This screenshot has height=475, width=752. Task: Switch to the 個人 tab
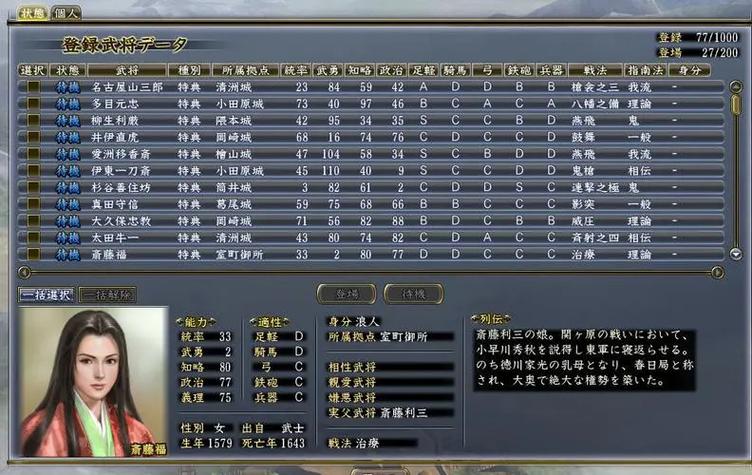point(66,13)
